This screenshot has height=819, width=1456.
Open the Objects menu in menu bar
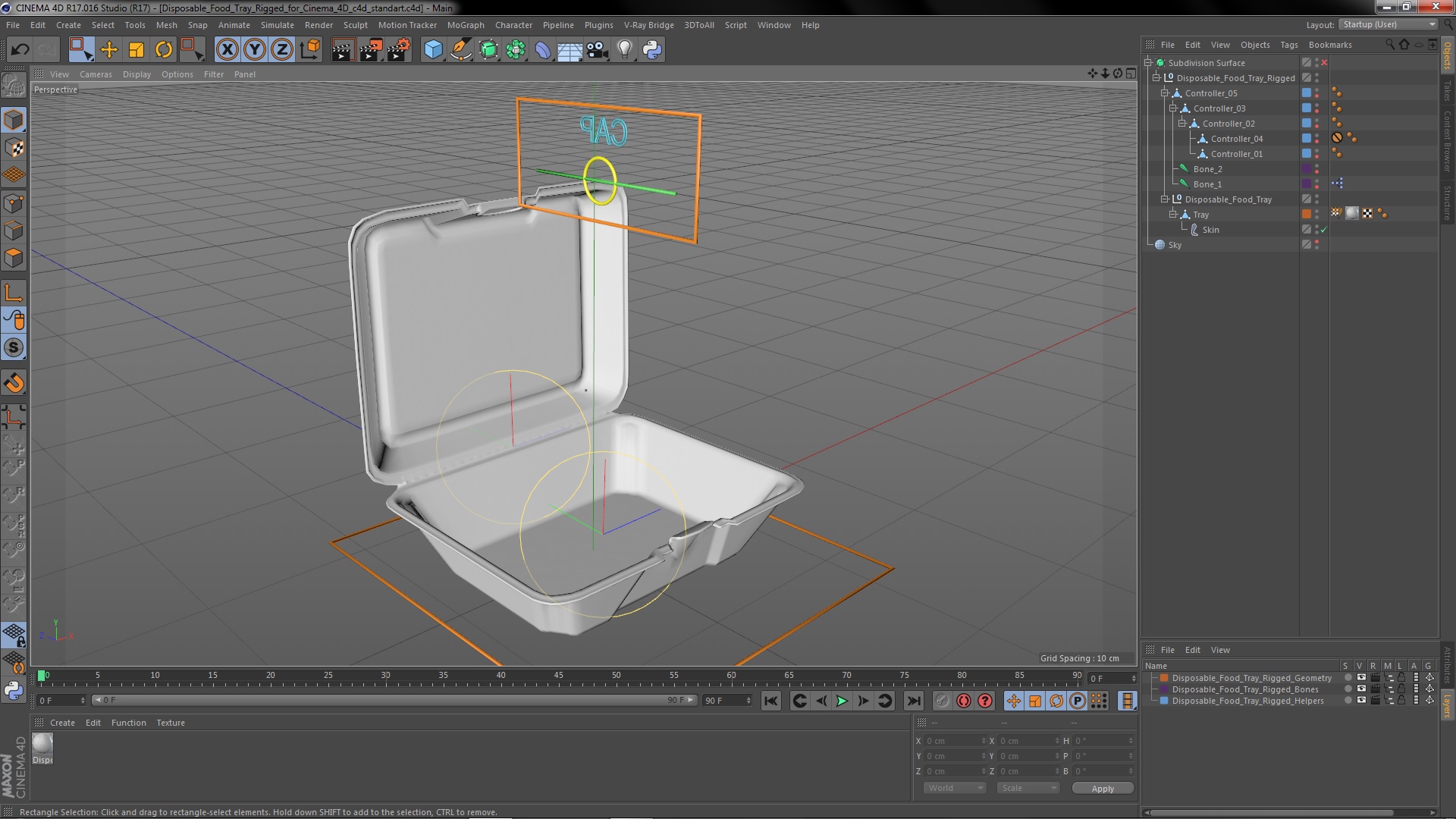click(1254, 44)
